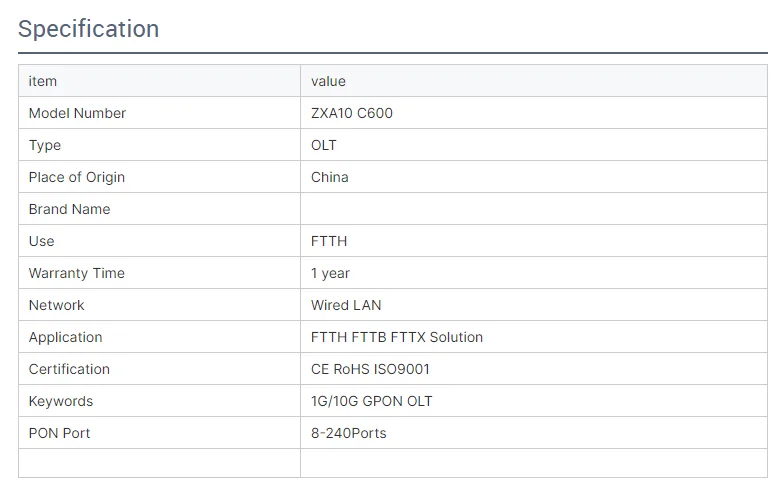Select the 'item' column header

160,81
